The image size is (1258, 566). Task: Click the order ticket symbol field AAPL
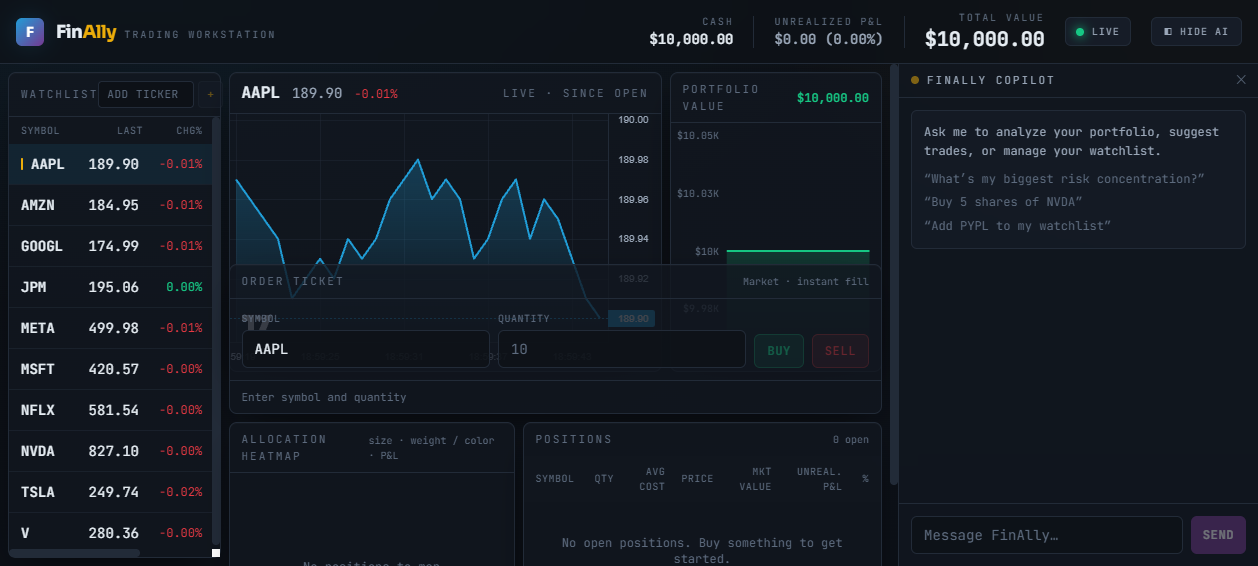click(x=366, y=349)
